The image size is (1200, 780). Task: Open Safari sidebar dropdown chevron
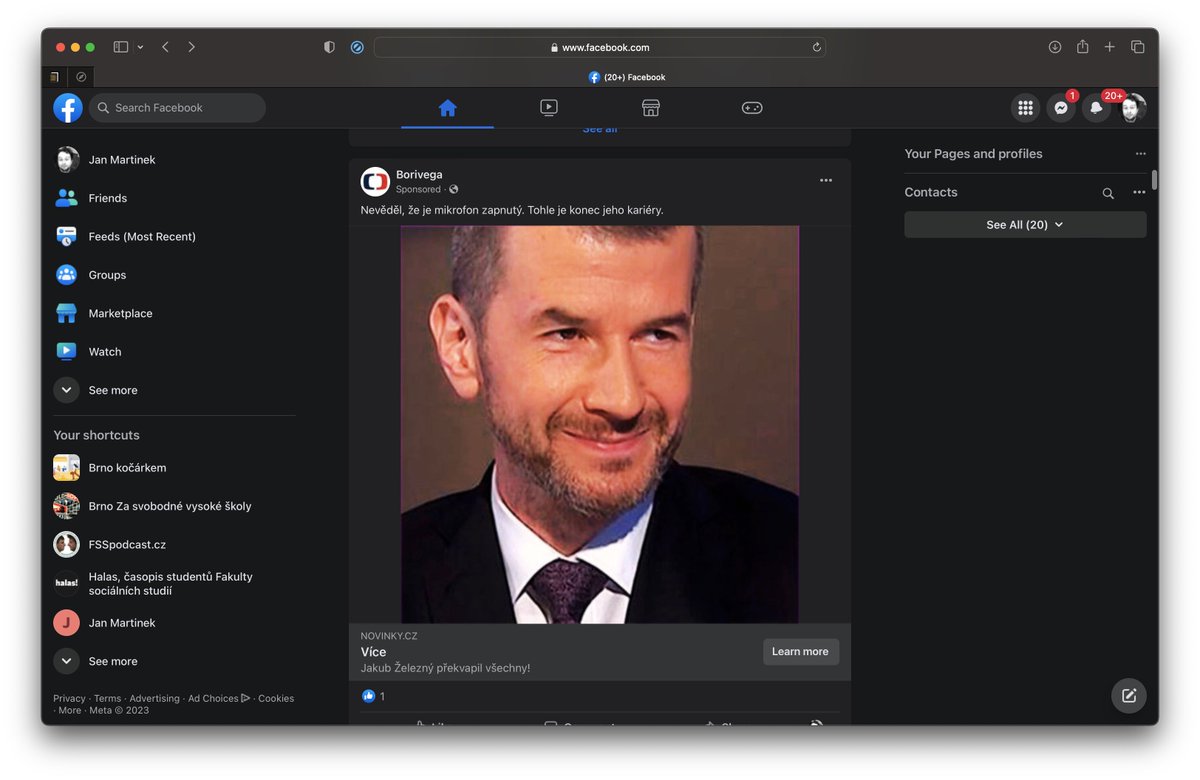140,47
